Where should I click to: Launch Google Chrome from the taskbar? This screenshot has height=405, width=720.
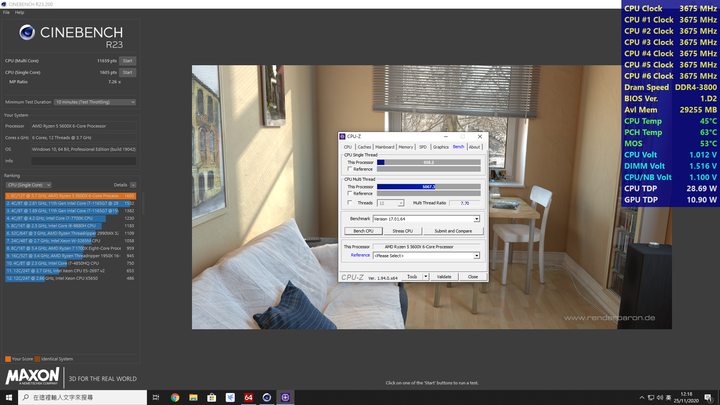175,397
